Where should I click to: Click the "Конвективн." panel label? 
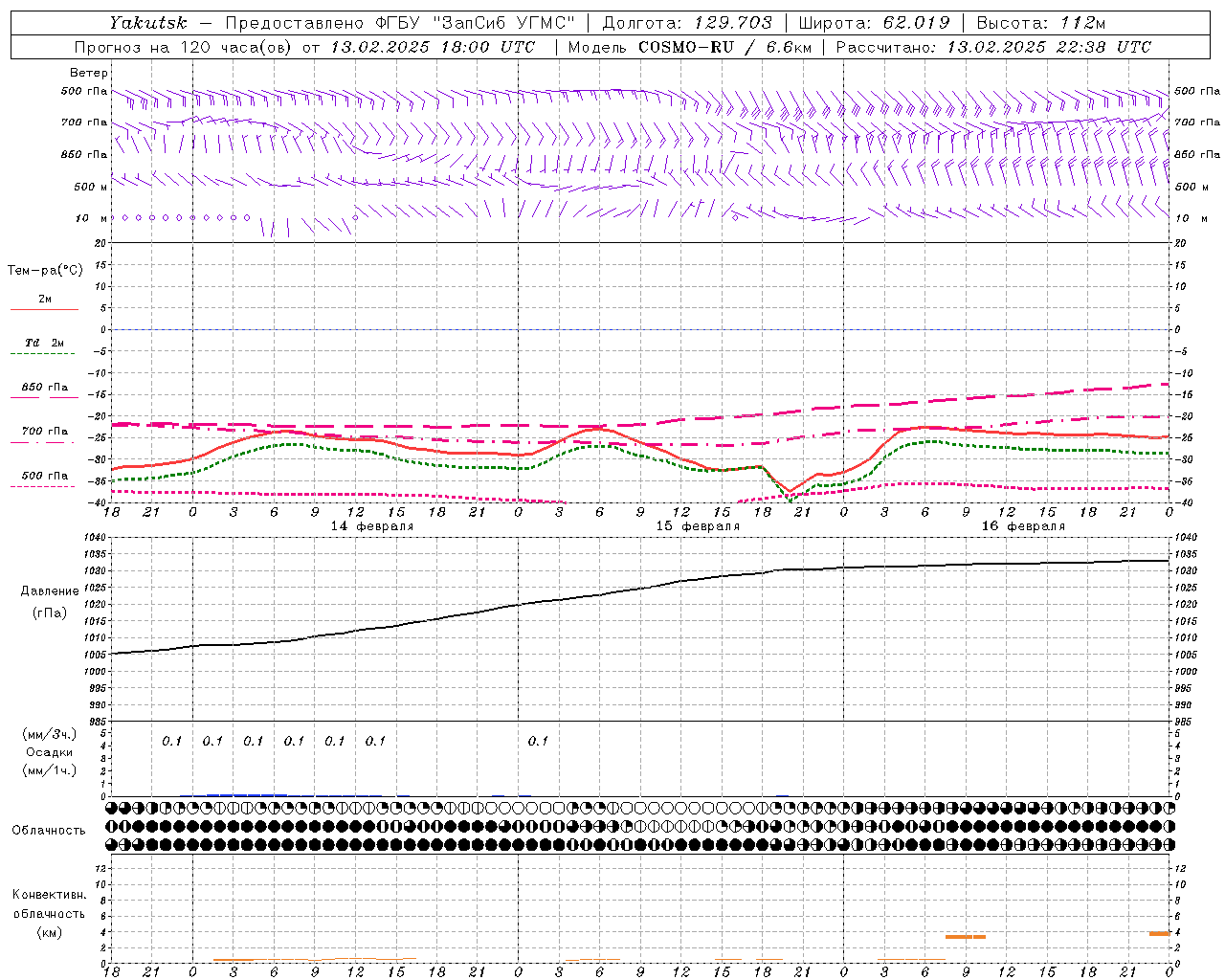tap(50, 895)
